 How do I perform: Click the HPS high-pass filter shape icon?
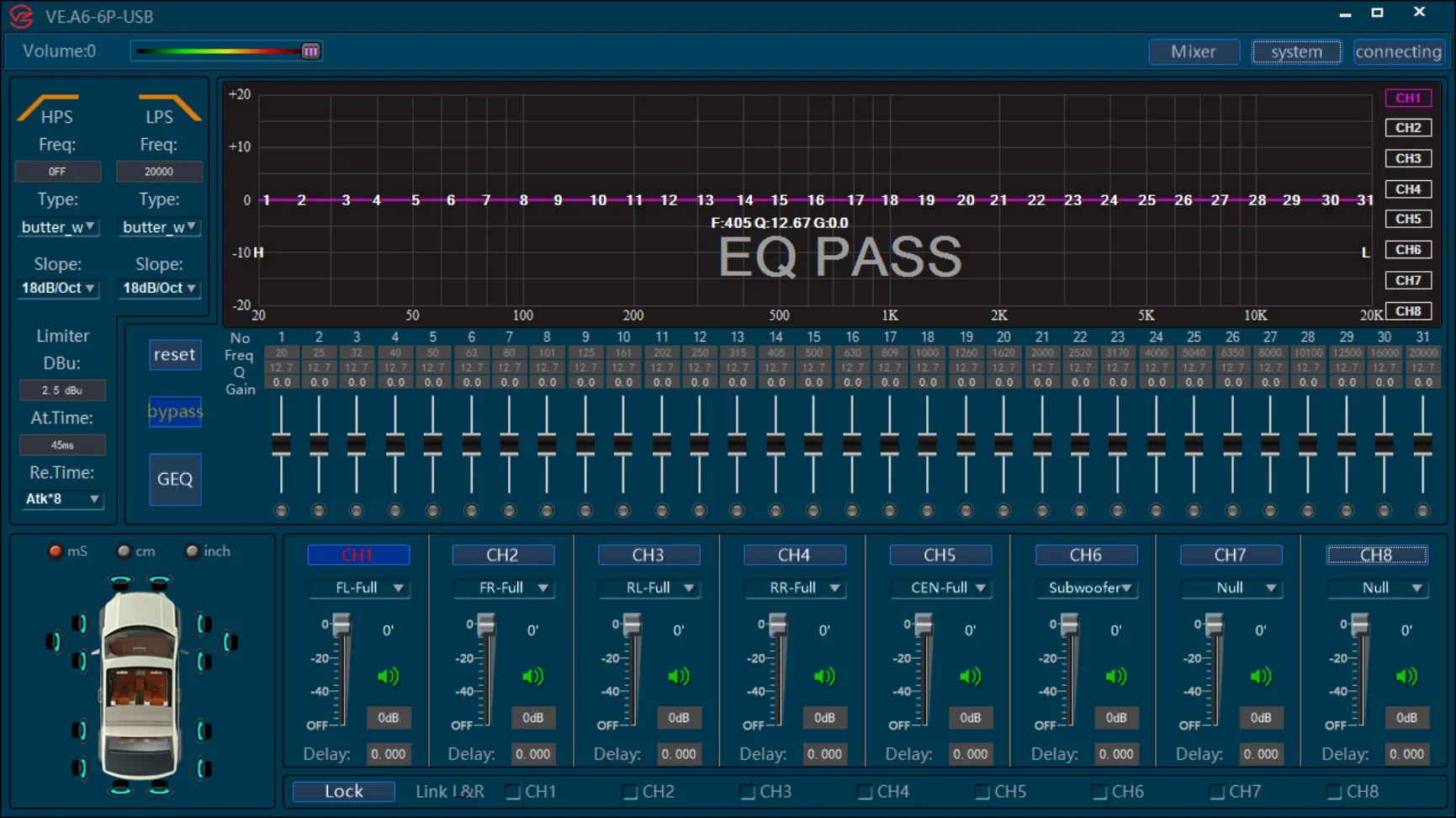pyautogui.click(x=48, y=108)
